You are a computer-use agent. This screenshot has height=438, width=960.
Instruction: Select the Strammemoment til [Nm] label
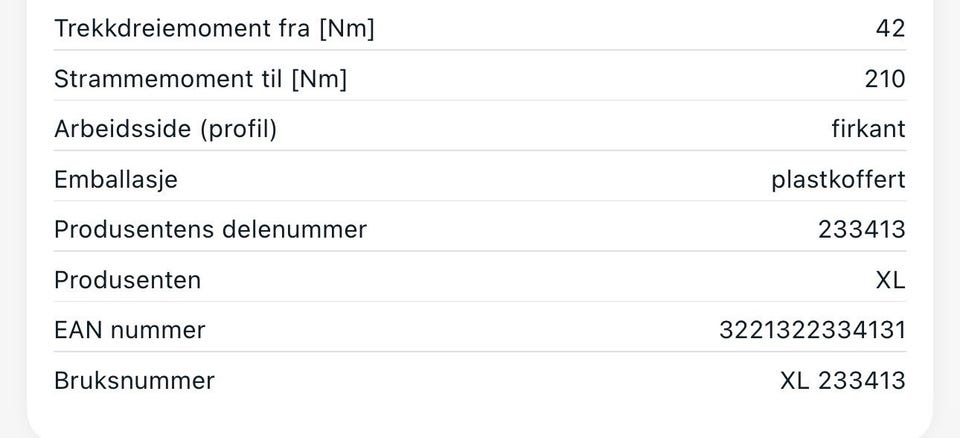tap(200, 79)
